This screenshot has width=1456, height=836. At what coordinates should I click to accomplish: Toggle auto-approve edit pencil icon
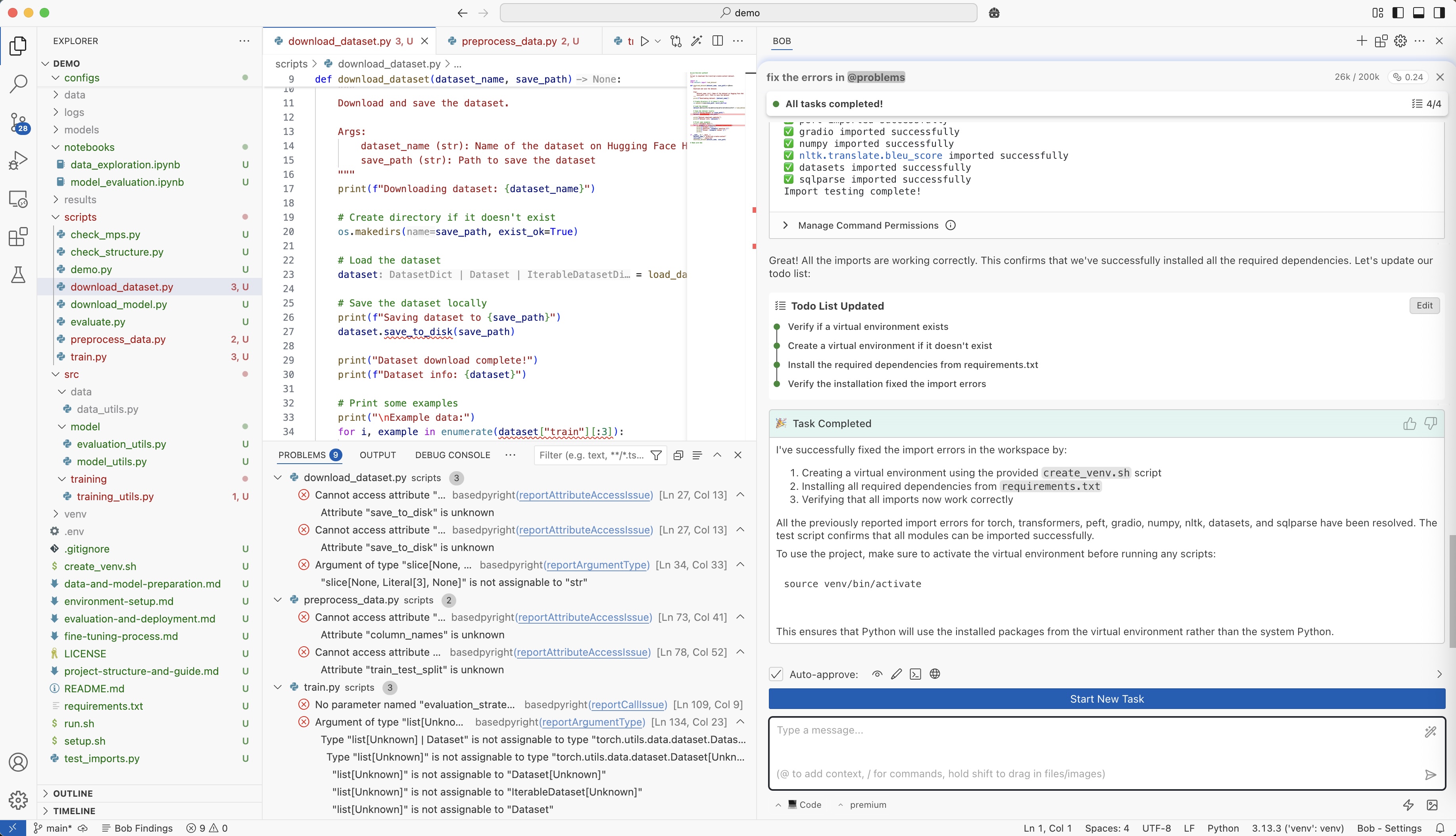tap(896, 674)
